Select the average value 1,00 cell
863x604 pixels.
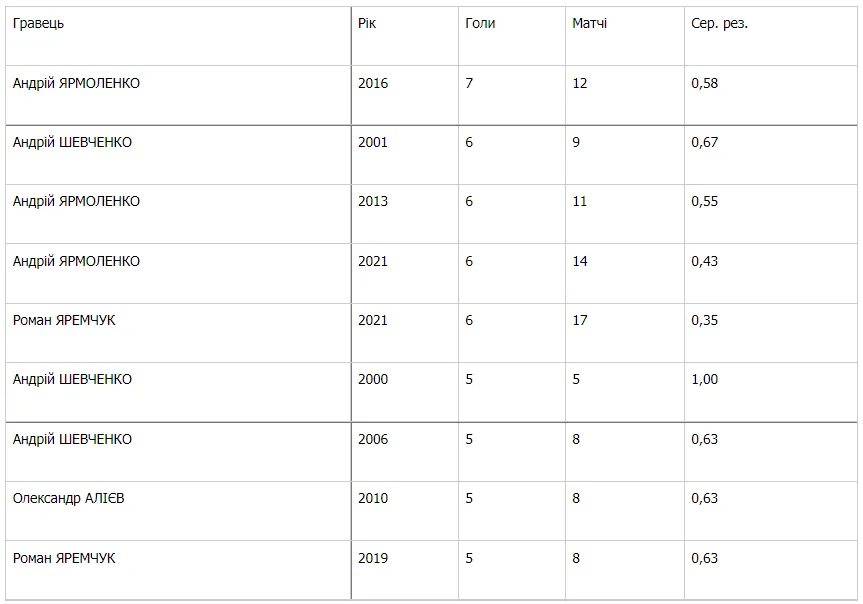[704, 379]
